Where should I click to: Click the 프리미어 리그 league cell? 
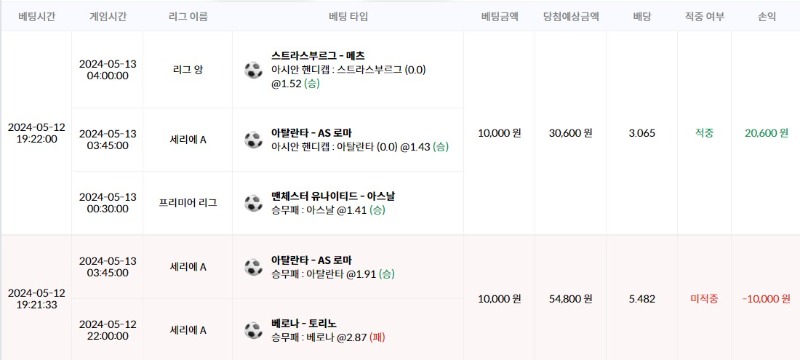pos(188,203)
